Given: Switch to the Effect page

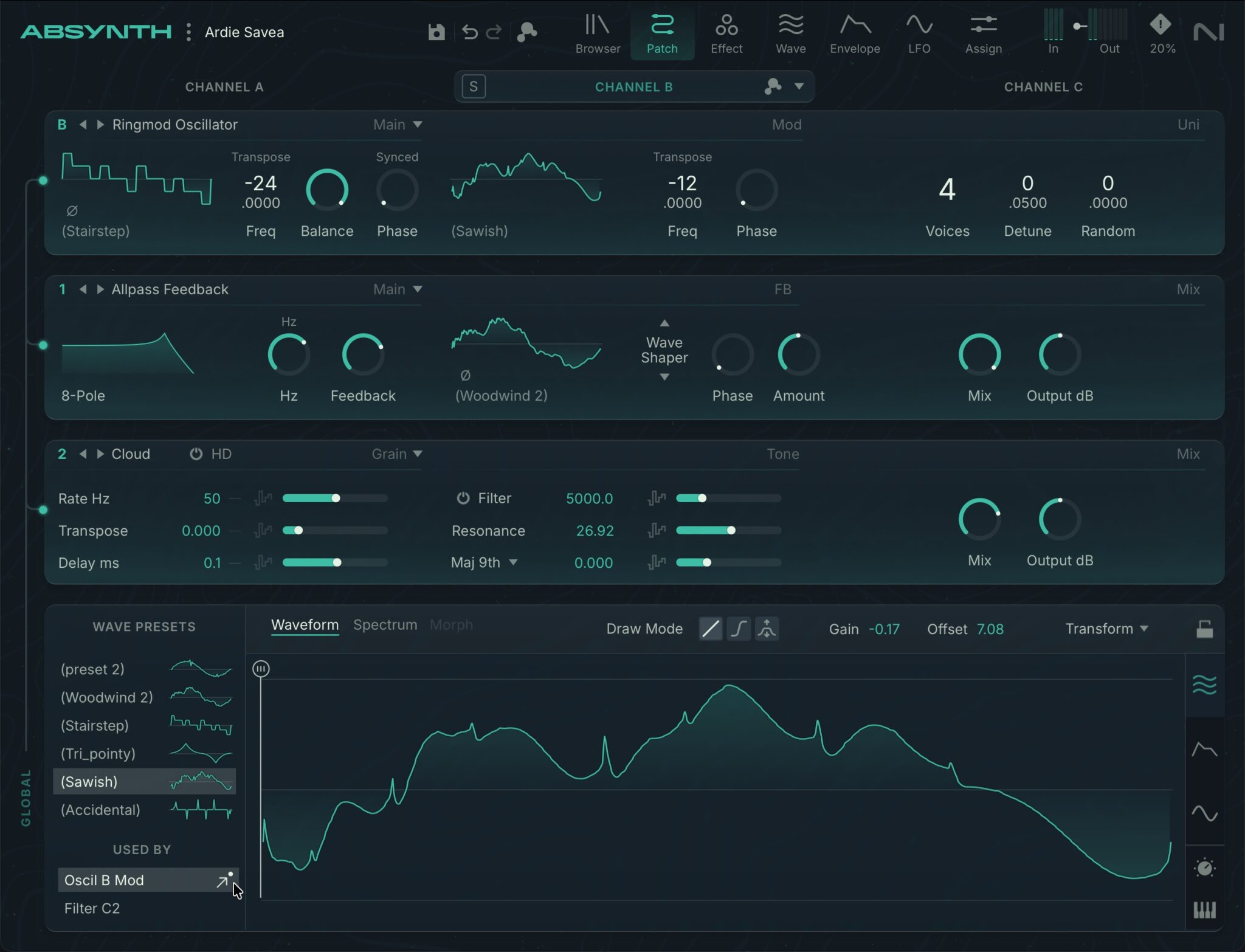Looking at the screenshot, I should pos(726,34).
